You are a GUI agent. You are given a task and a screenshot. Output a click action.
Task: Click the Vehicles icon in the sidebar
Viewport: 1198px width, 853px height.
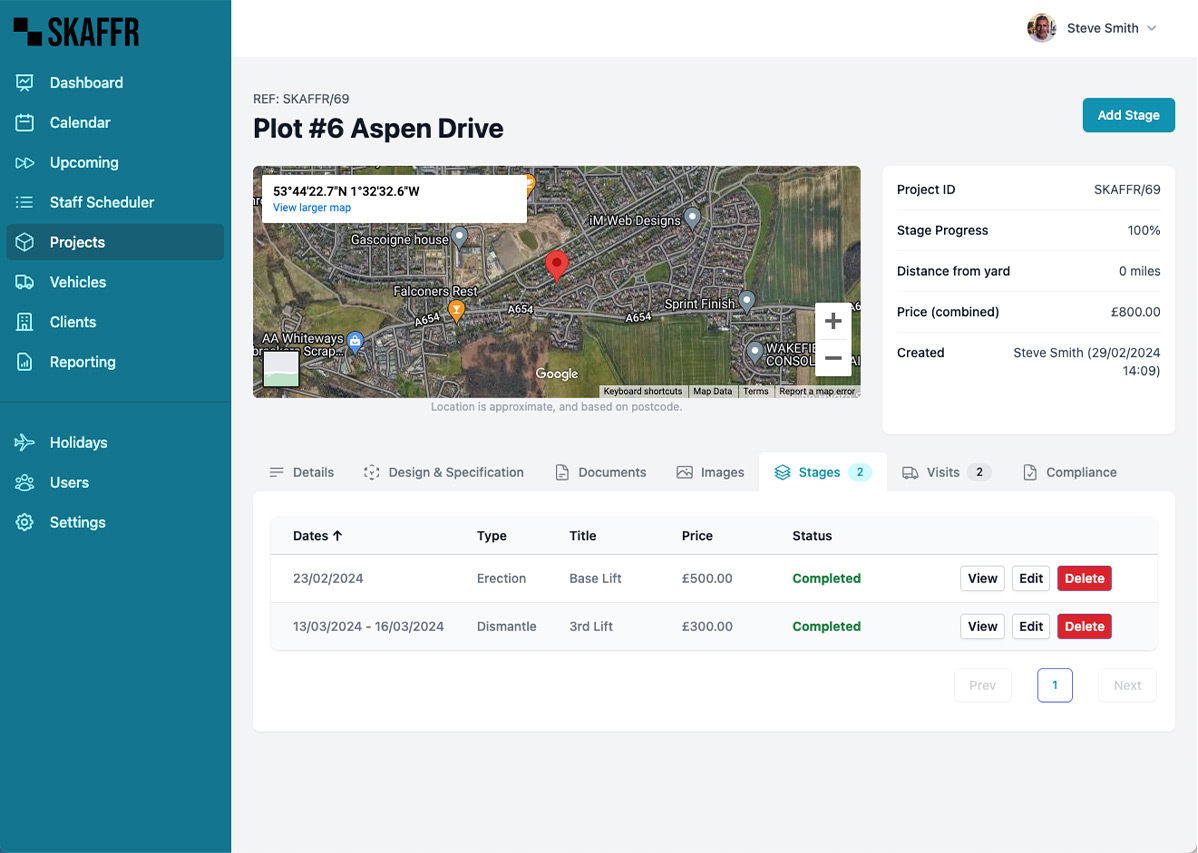coord(24,282)
